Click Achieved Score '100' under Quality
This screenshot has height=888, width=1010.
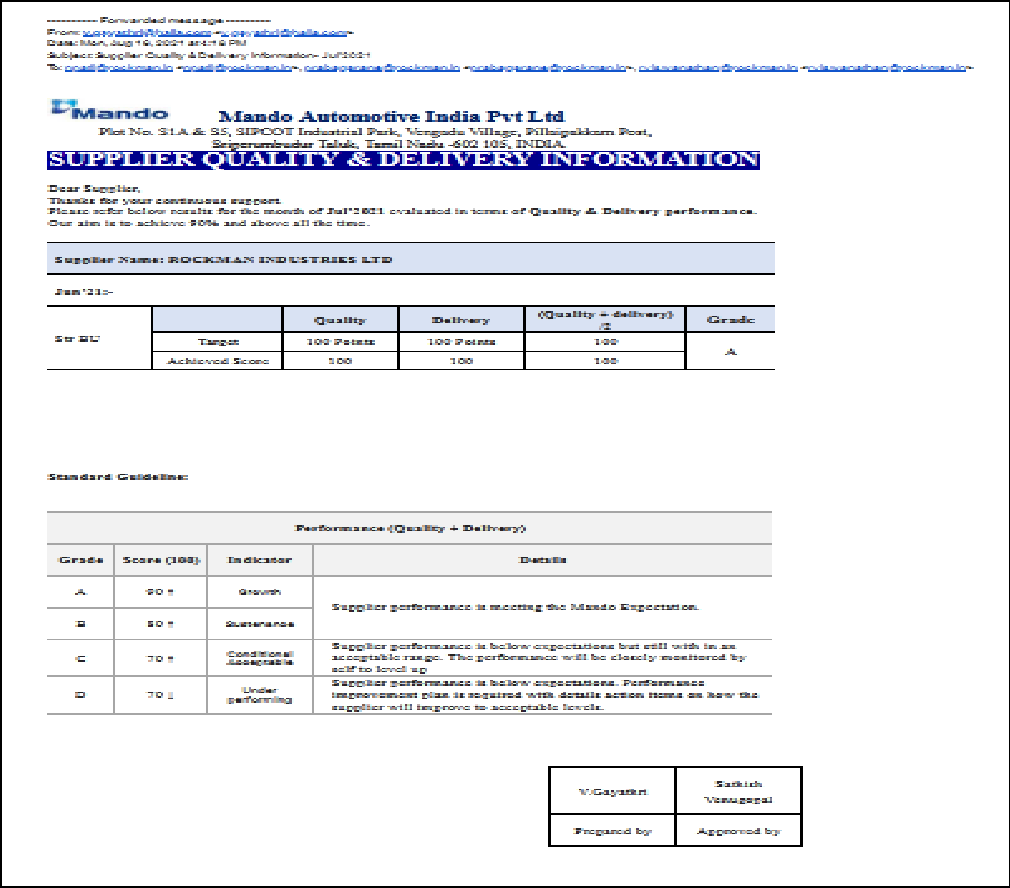tap(340, 361)
